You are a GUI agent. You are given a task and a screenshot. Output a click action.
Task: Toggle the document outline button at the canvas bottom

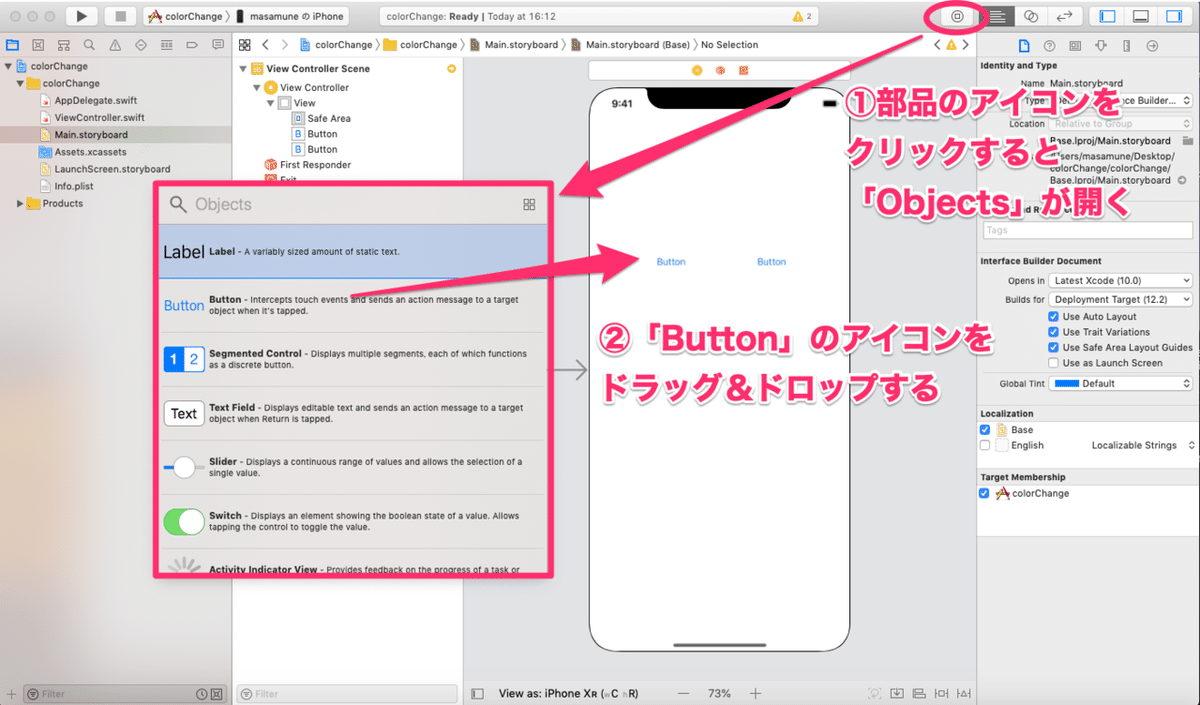coord(478,693)
